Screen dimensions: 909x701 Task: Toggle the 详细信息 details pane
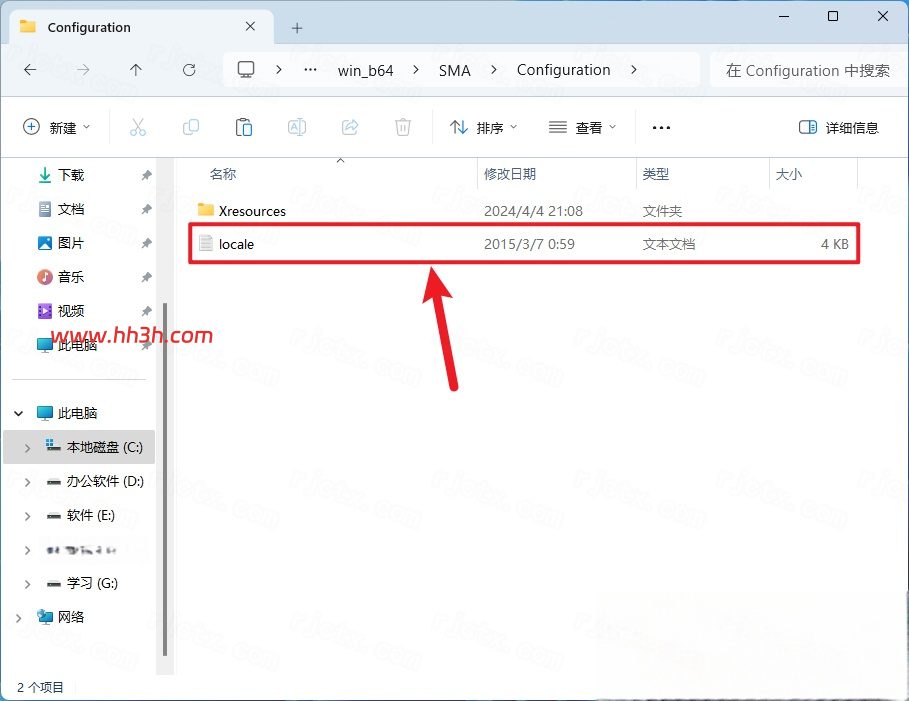tap(838, 127)
